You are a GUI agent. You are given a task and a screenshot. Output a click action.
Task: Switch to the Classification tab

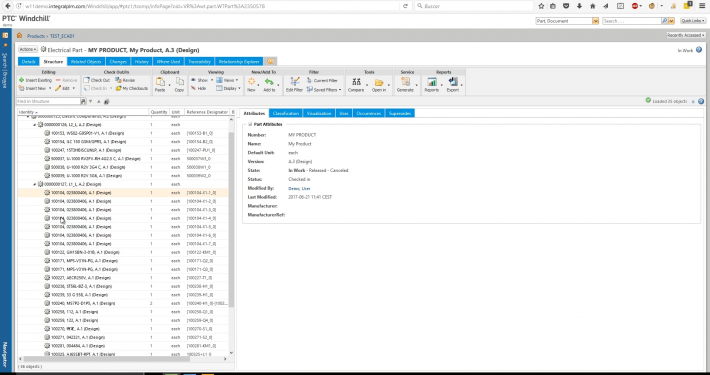[x=286, y=113]
